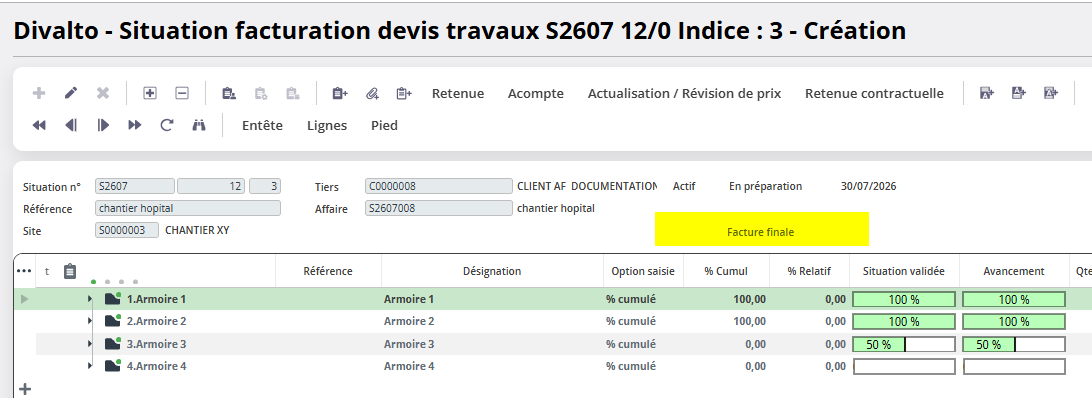The image size is (1092, 398).
Task: Click the Référence column header
Action: [x=328, y=271]
